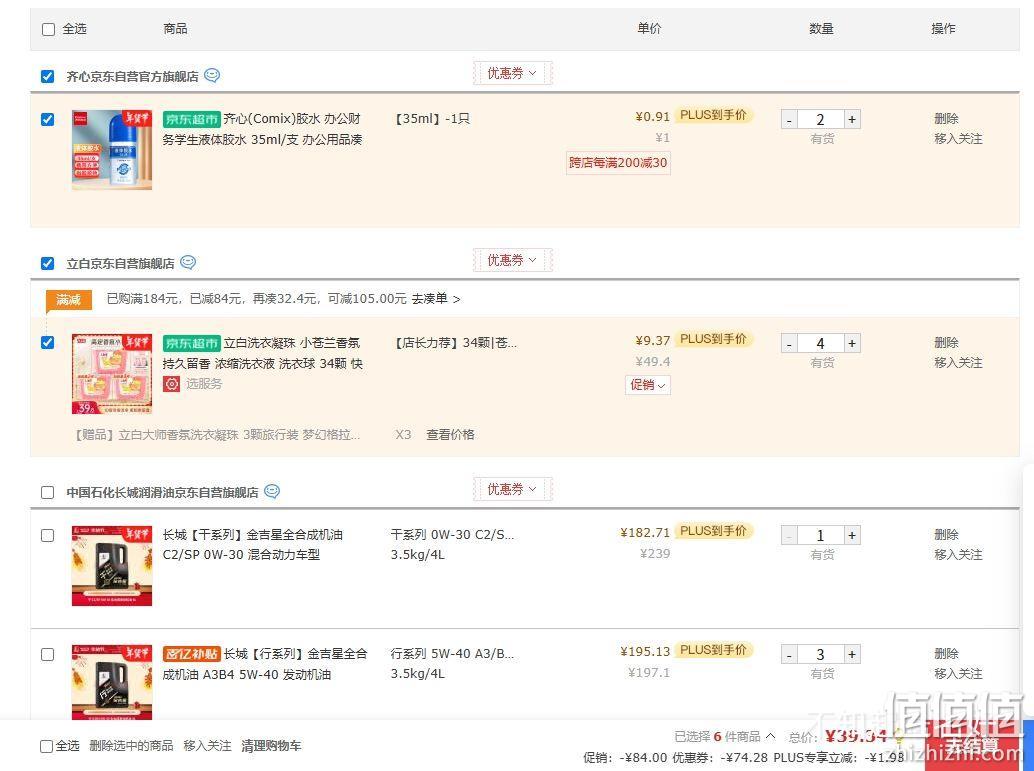The image size is (1034, 771).
Task: Open the 立白洗衣凝珠 product thumbnail
Action: pyautogui.click(x=112, y=374)
